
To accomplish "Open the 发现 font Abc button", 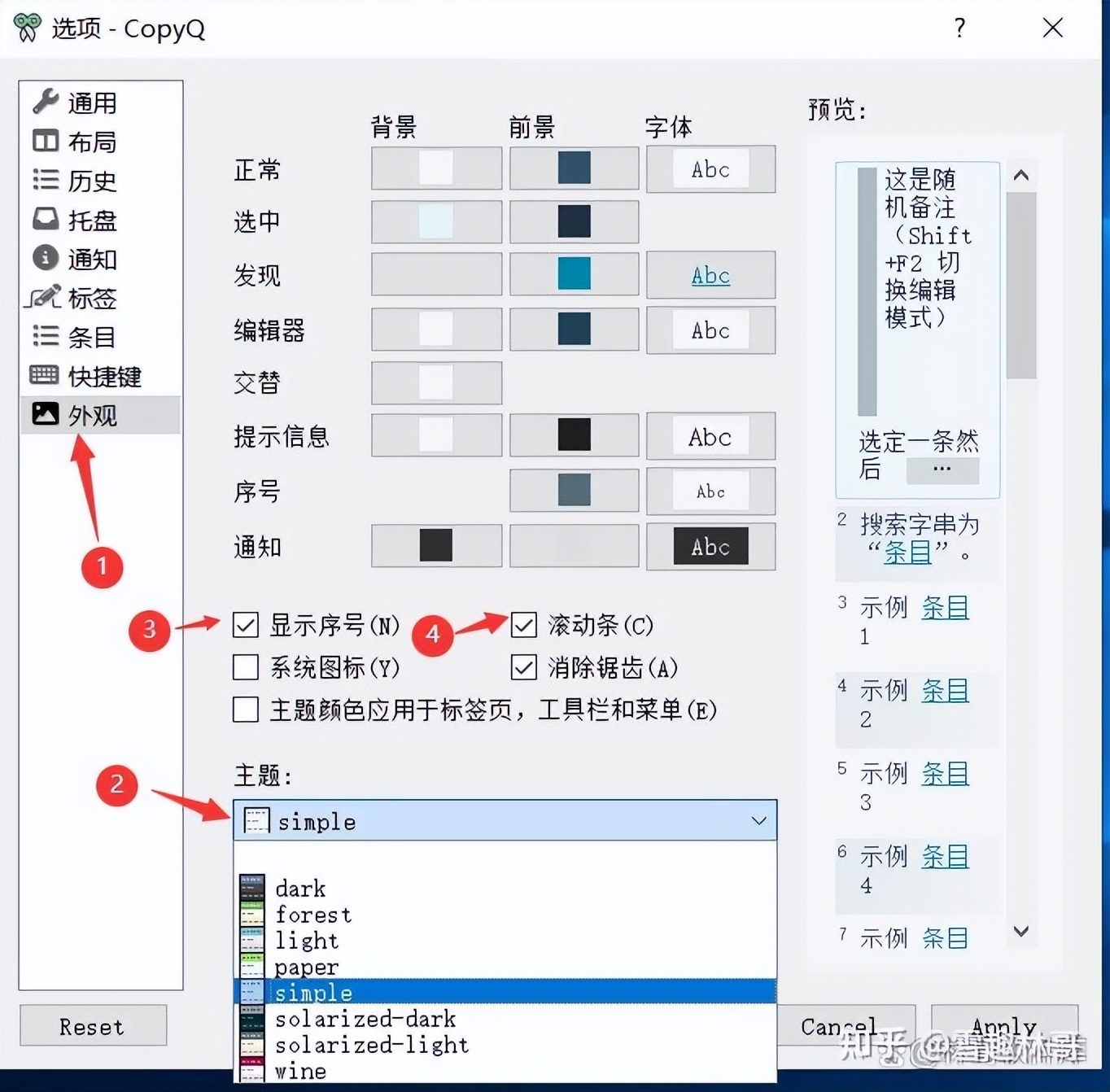I will [x=710, y=275].
